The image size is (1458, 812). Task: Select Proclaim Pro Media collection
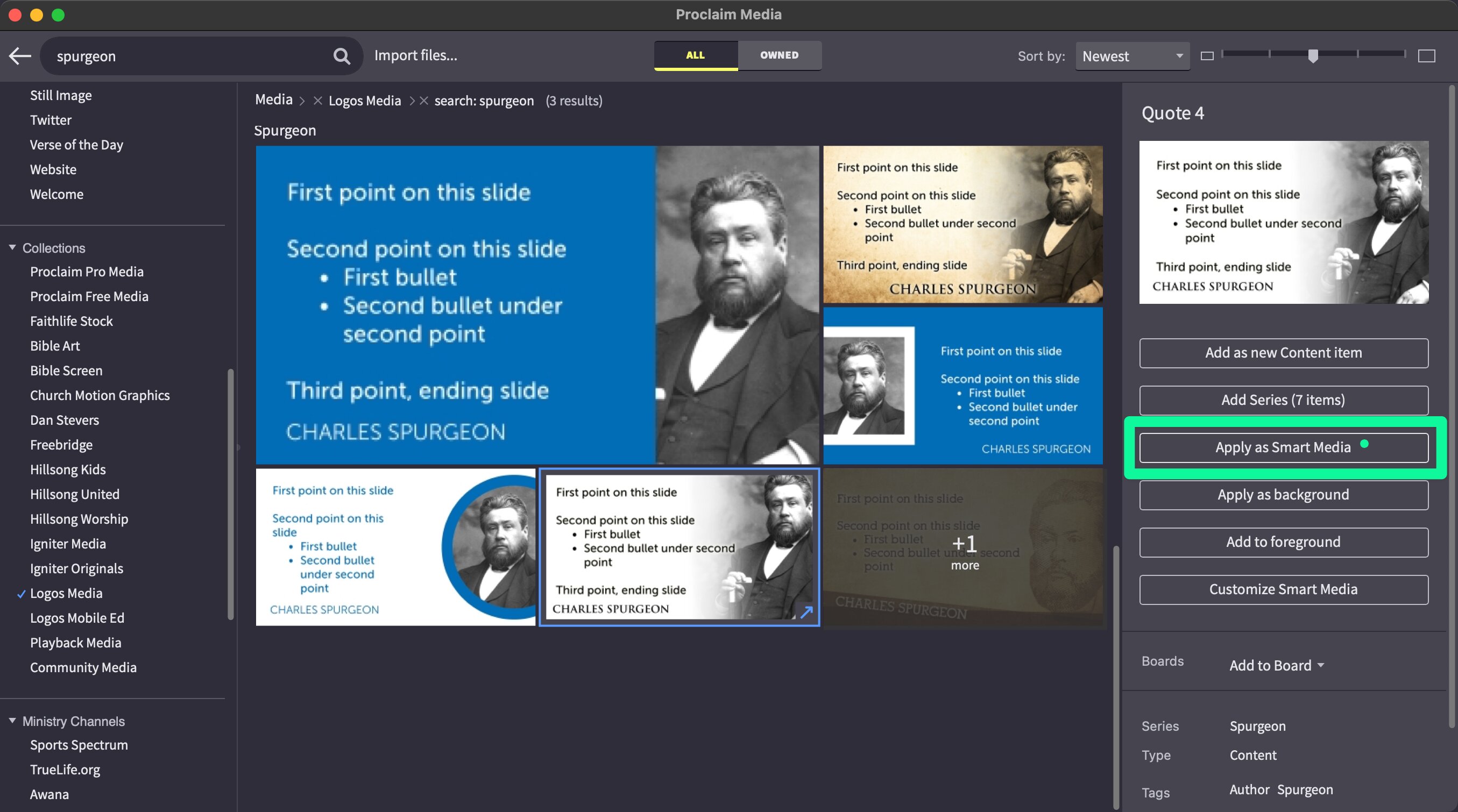[87, 272]
